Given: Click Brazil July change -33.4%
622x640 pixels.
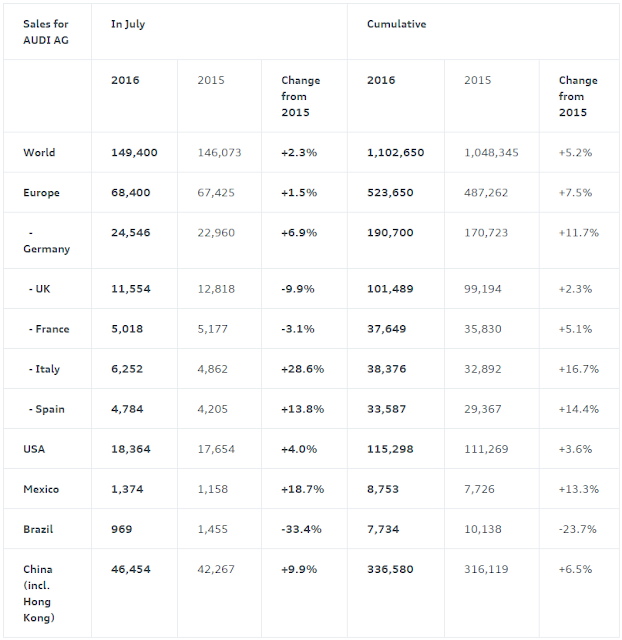Looking at the screenshot, I should click(301, 529).
